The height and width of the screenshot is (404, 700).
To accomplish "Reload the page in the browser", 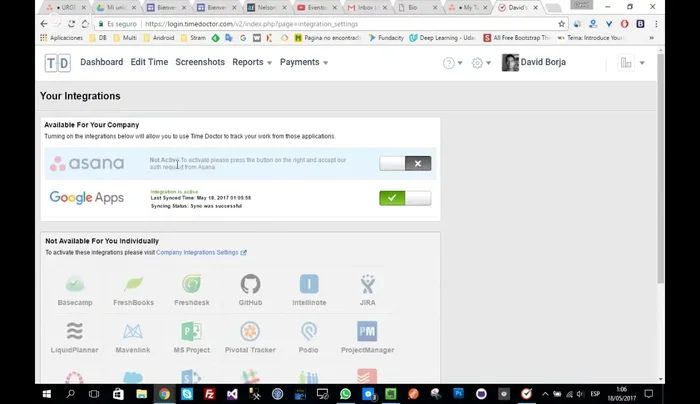I will click(x=71, y=24).
